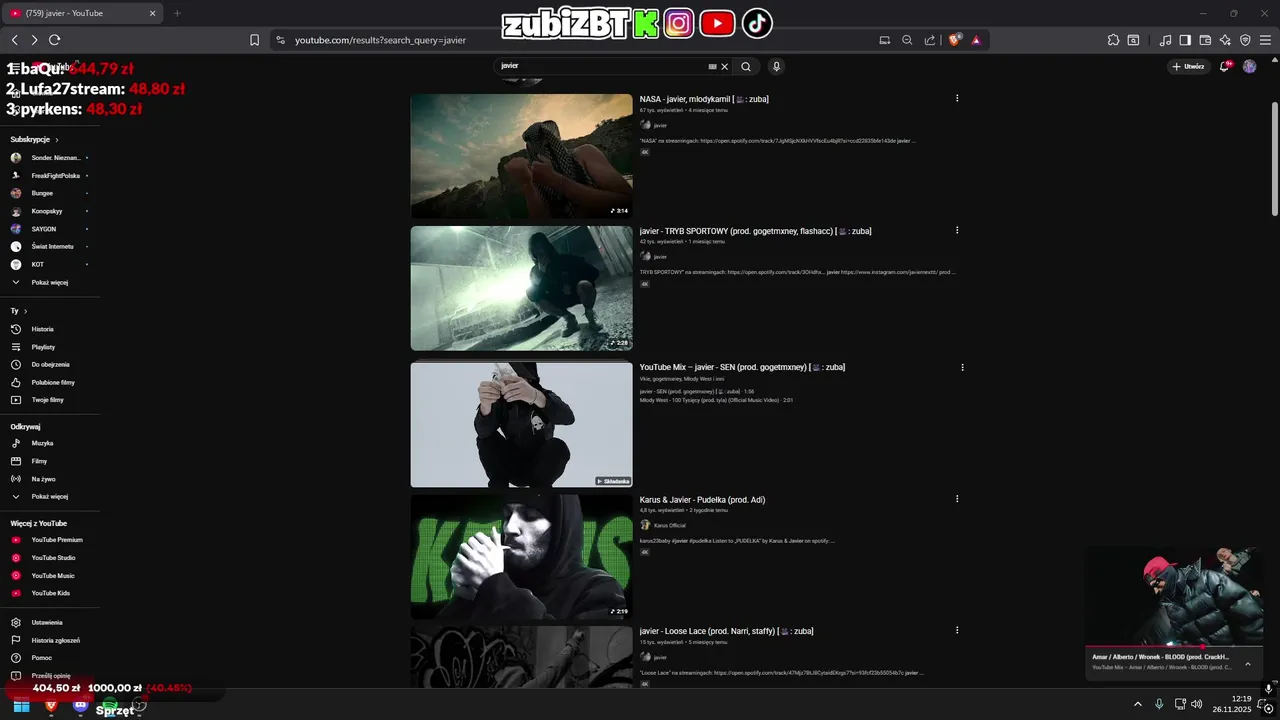Viewport: 1280px width, 720px height.
Task: Open the Windows Start button
Action: coord(21,706)
